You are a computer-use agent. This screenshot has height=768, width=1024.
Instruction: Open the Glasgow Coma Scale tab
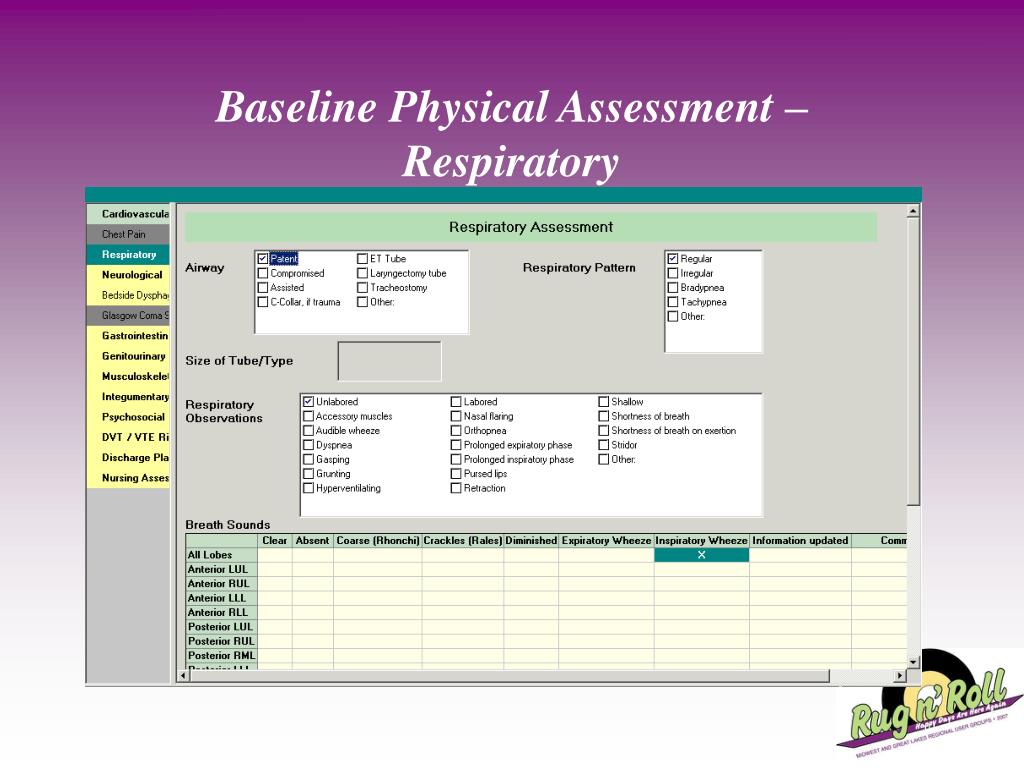[x=128, y=315]
